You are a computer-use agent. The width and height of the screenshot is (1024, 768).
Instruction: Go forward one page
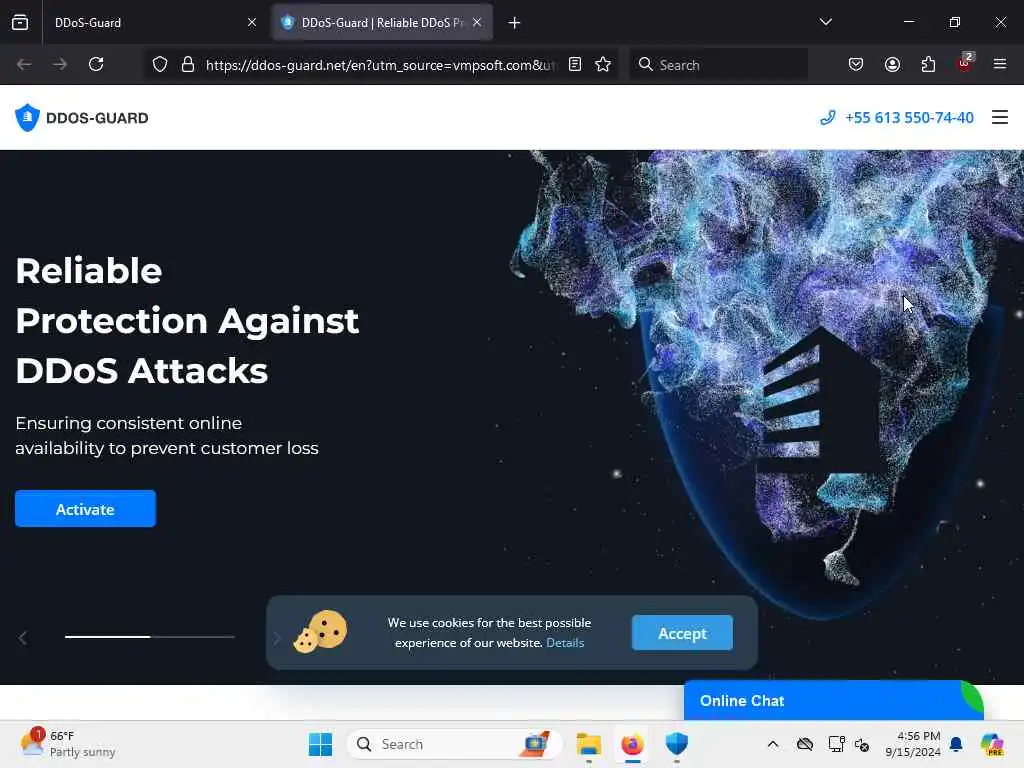[60, 65]
